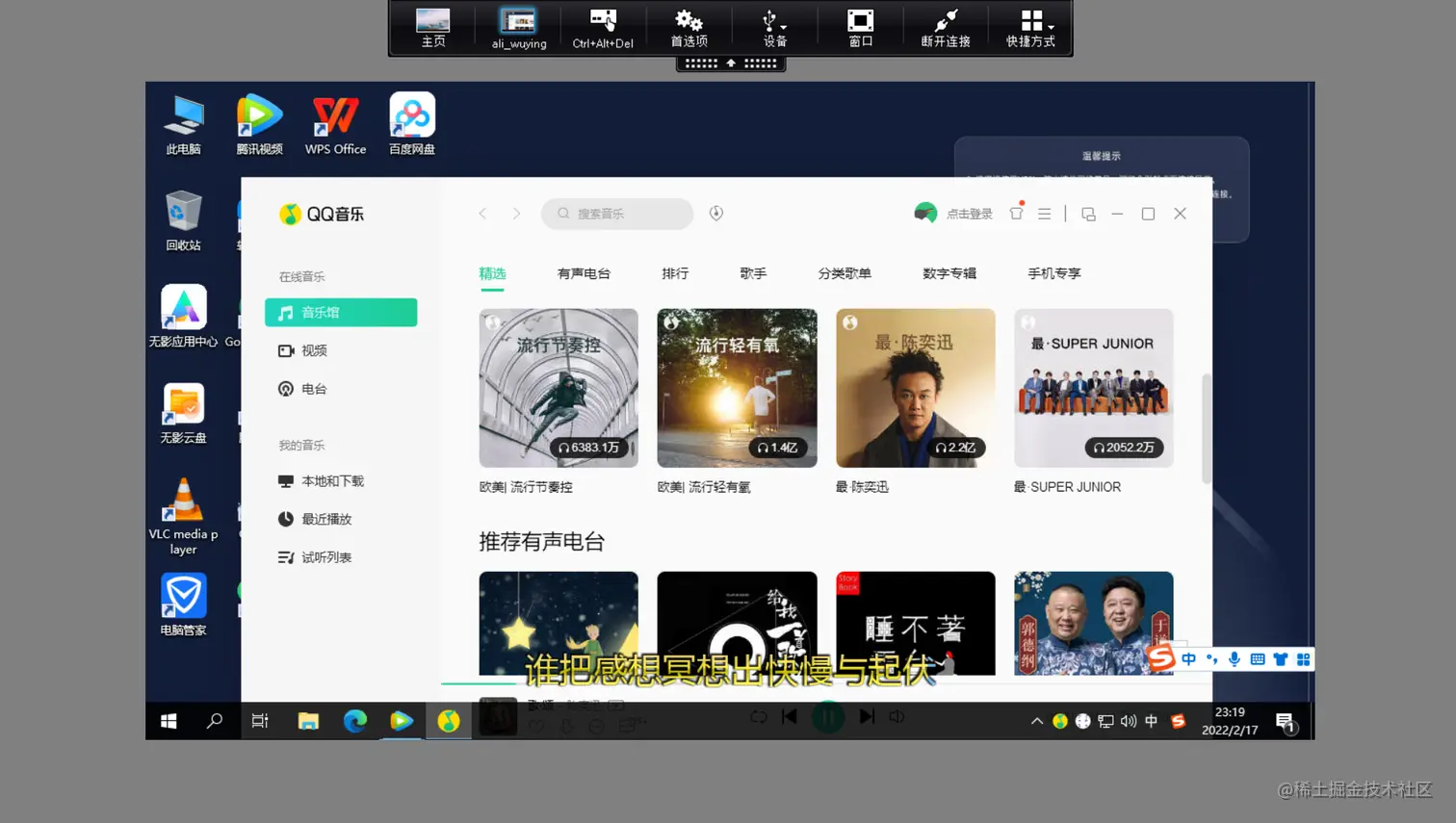The width and height of the screenshot is (1456, 823).
Task: Go forward with the right arrow in QQ音乐
Action: point(516,214)
